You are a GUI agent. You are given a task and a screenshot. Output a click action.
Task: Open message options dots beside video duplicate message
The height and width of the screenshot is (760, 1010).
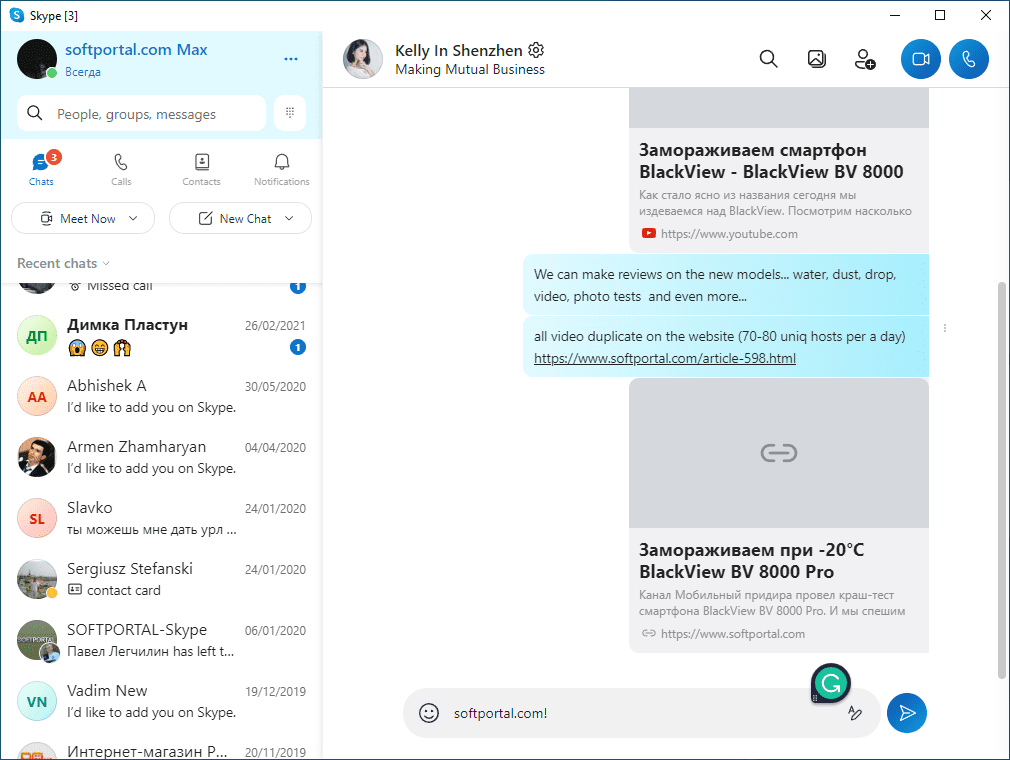(945, 328)
